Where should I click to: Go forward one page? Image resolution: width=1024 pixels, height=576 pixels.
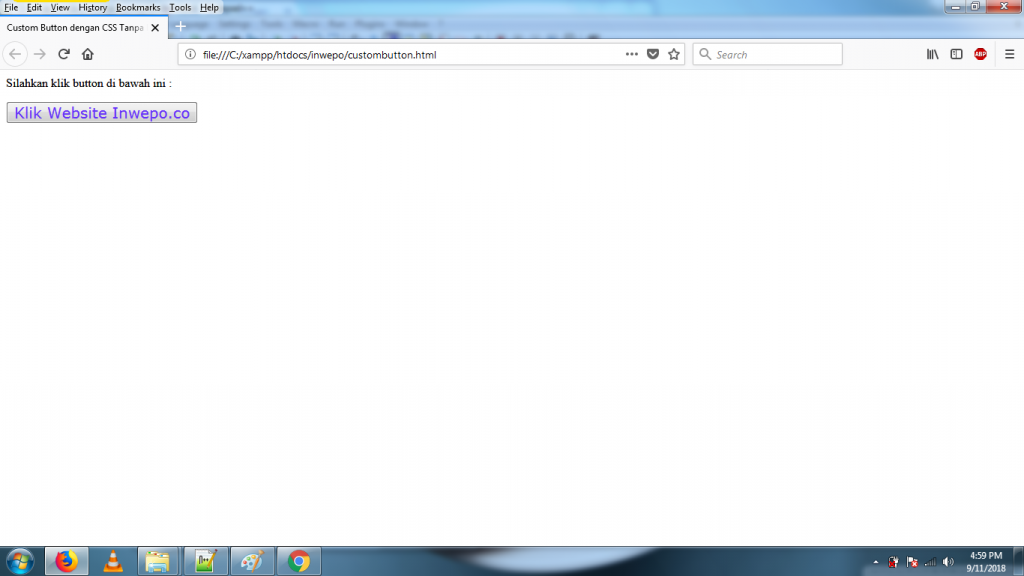point(40,54)
